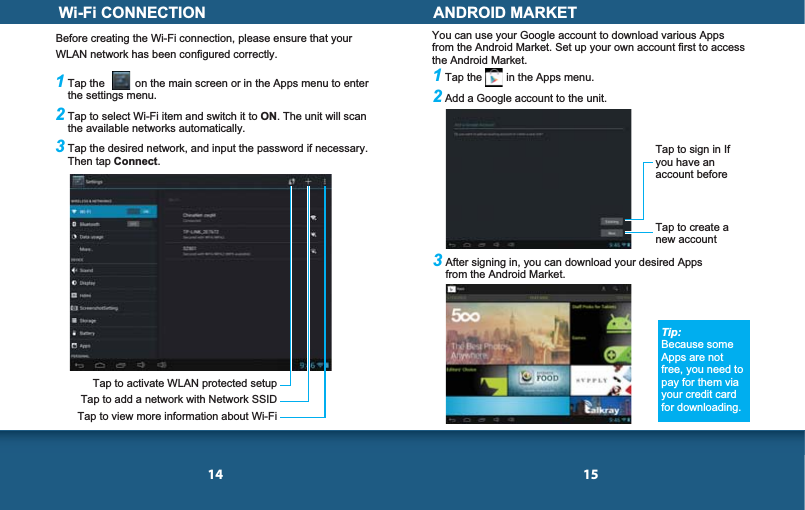805x510 pixels.
Task: Click the Settings app icon in the settings title bar
Action: pyautogui.click(x=78, y=181)
